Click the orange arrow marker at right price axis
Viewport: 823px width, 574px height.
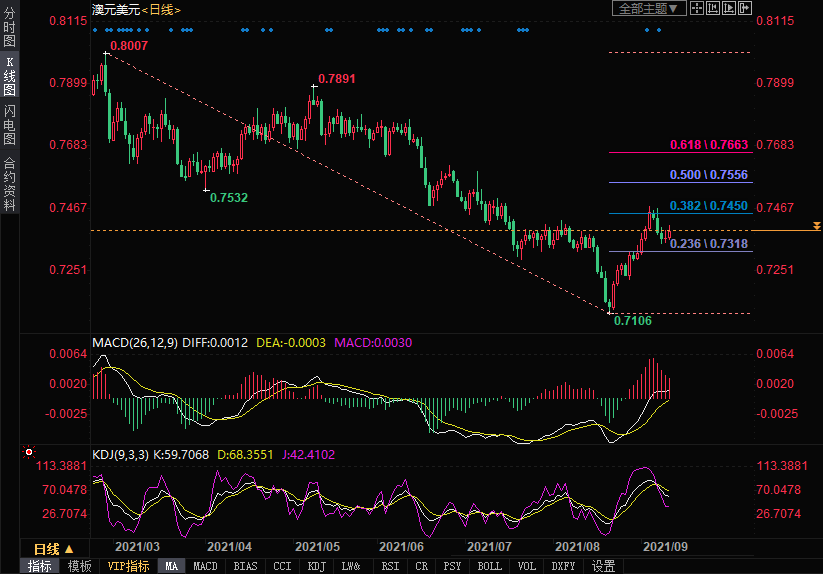[817, 227]
